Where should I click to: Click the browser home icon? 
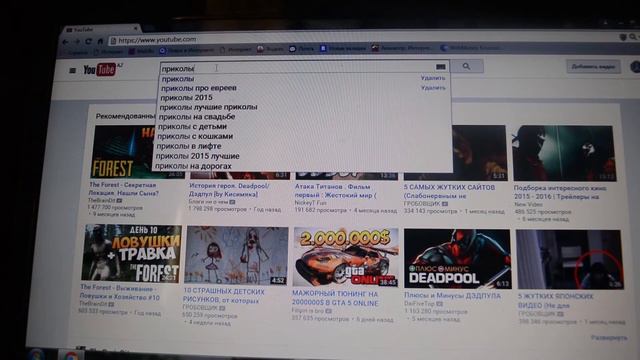[100, 41]
